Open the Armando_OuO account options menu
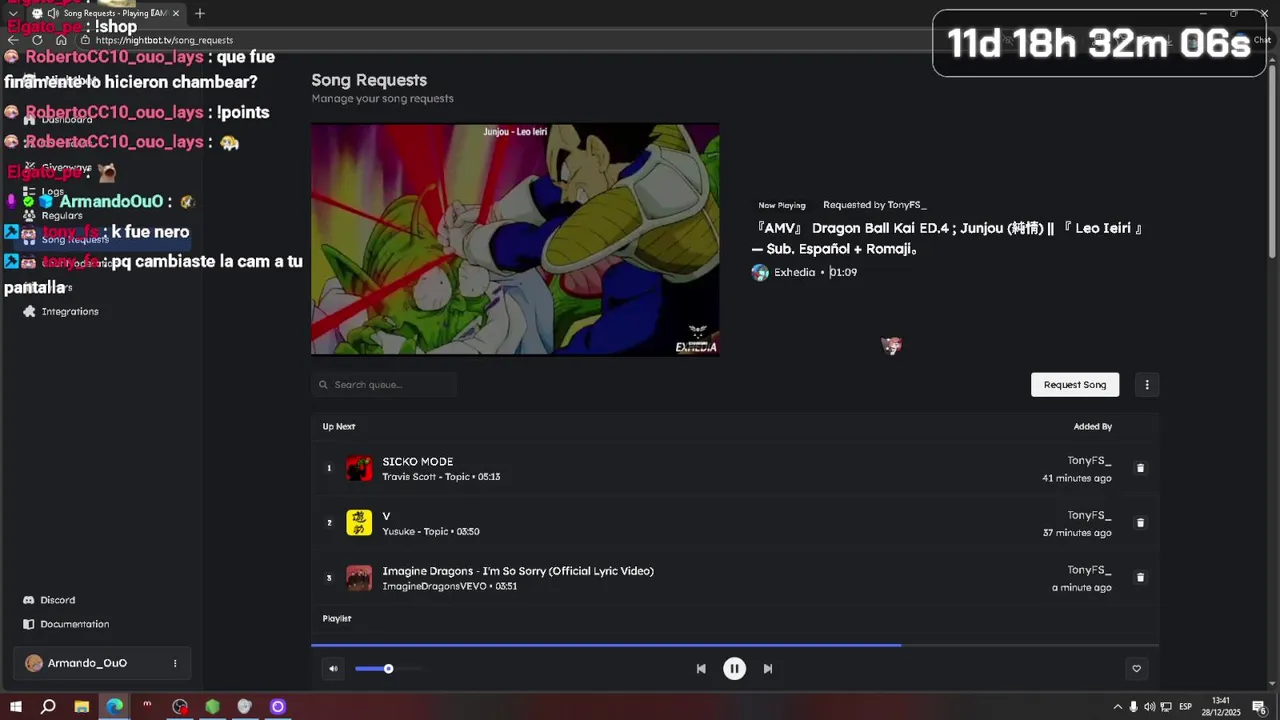This screenshot has width=1280, height=720. tap(175, 663)
